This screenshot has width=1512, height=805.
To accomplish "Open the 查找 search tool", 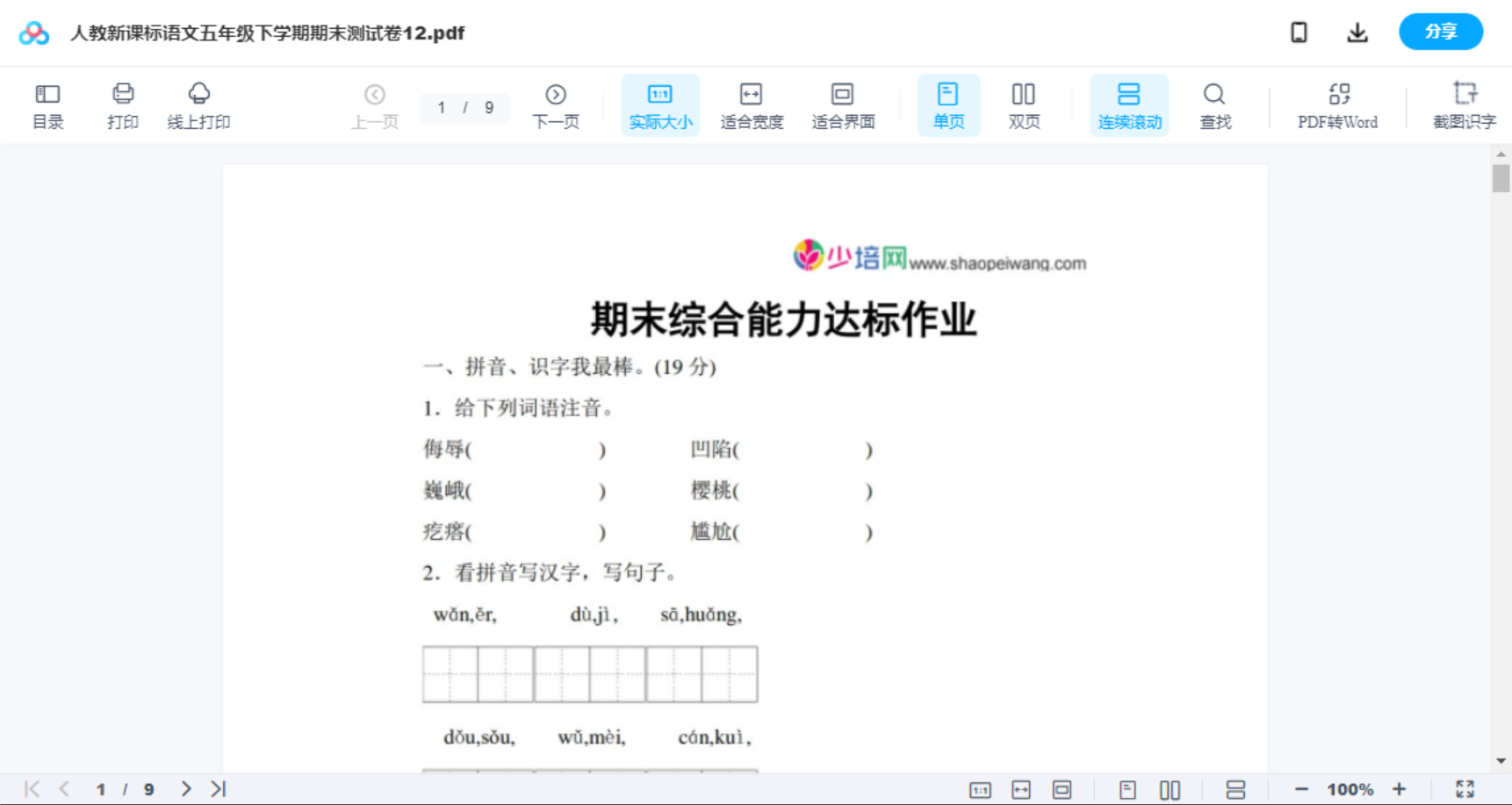I will coord(1214,104).
